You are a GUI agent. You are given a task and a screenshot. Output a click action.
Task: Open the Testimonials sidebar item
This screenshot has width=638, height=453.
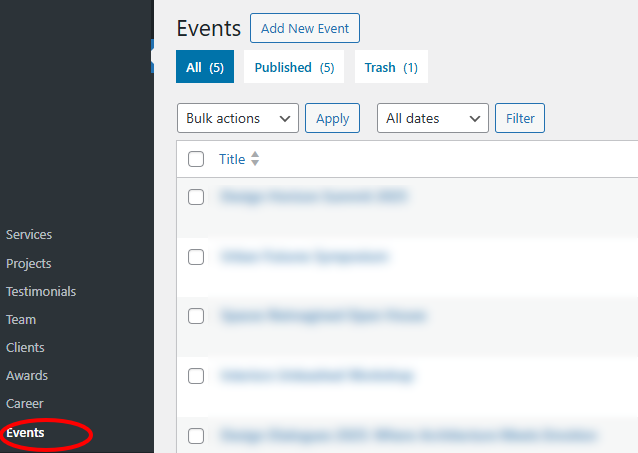coord(41,292)
